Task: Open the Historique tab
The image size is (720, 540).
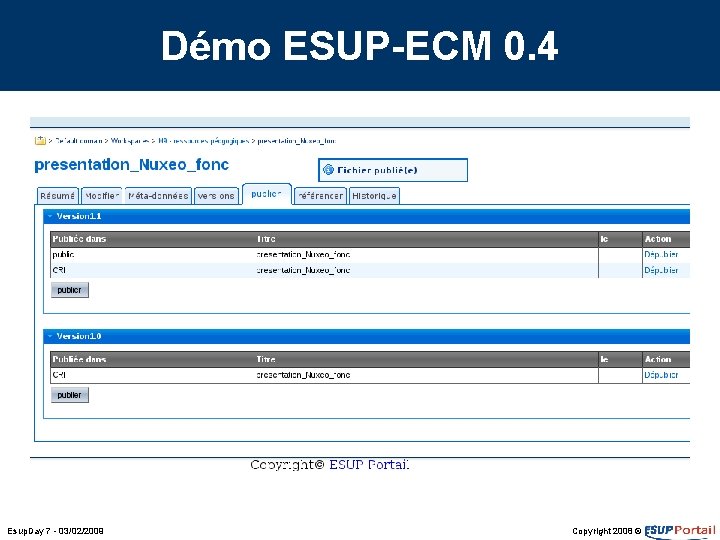Action: (374, 196)
